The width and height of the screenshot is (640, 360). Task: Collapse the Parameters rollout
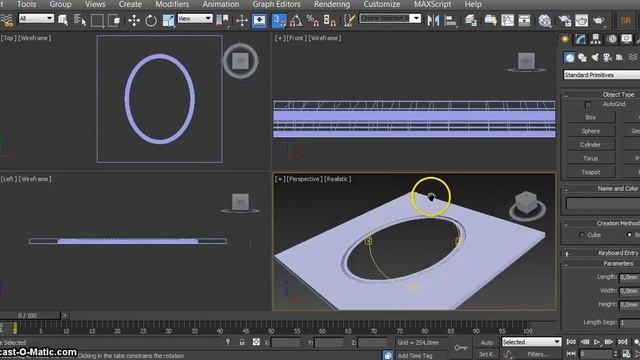coord(566,265)
